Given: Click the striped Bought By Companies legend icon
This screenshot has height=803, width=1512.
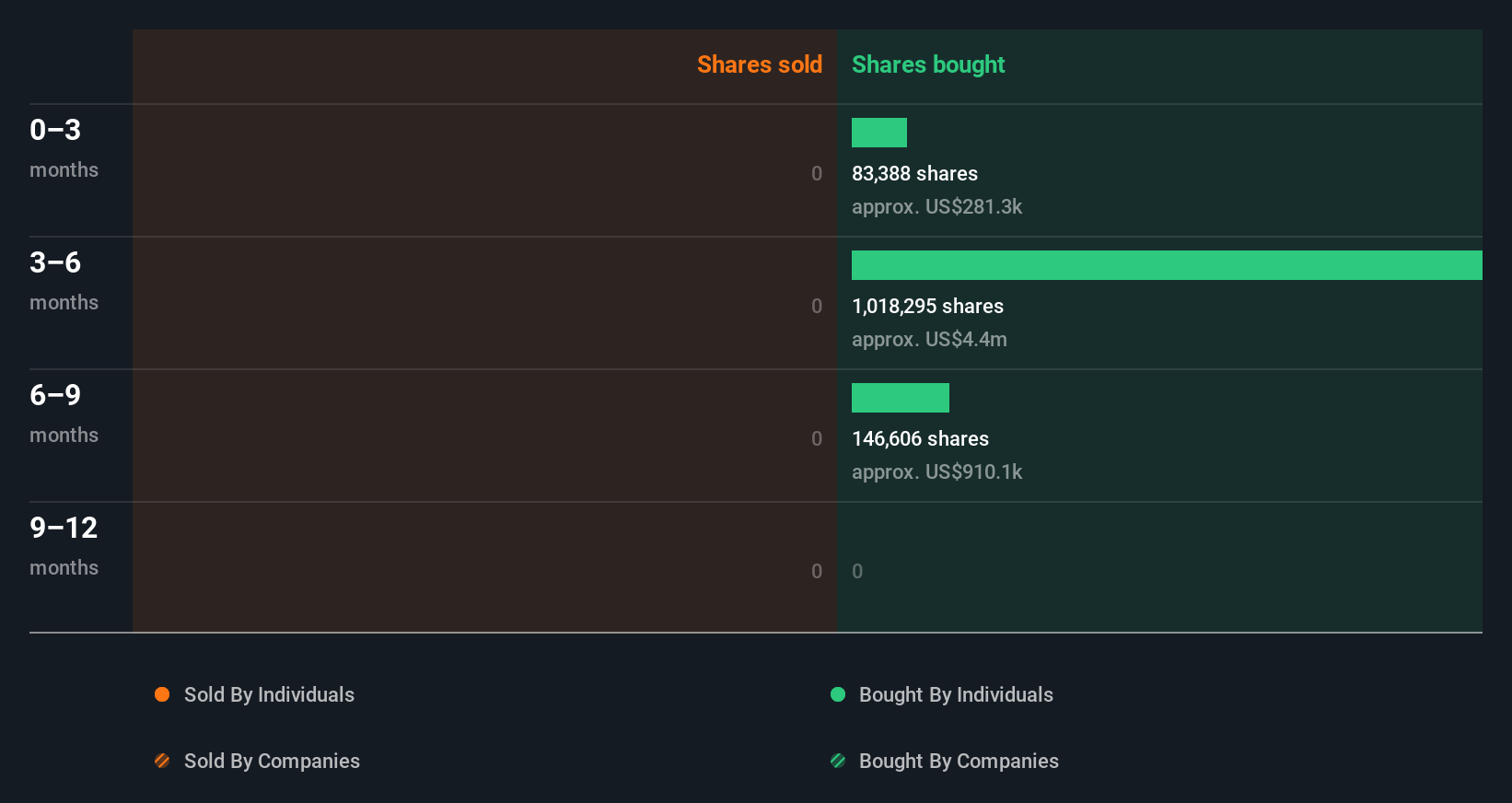Looking at the screenshot, I should pos(838,761).
